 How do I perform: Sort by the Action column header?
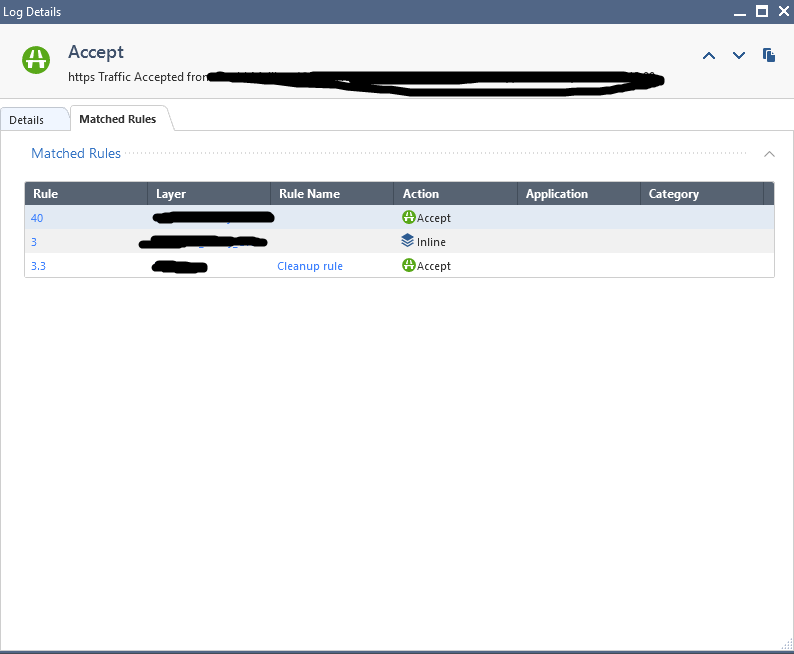coord(421,194)
